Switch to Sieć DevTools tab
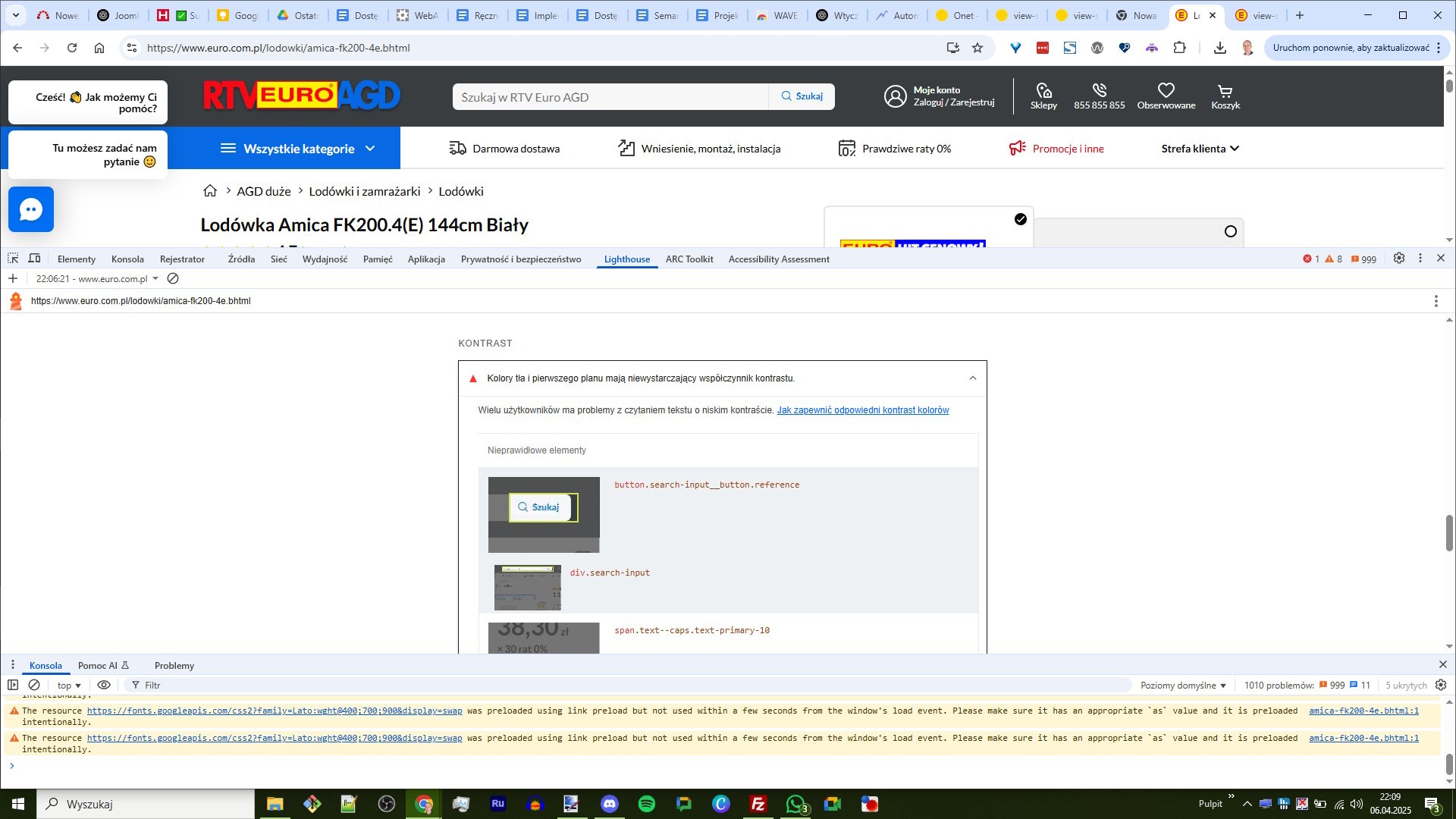The image size is (1456, 819). pos(279,259)
